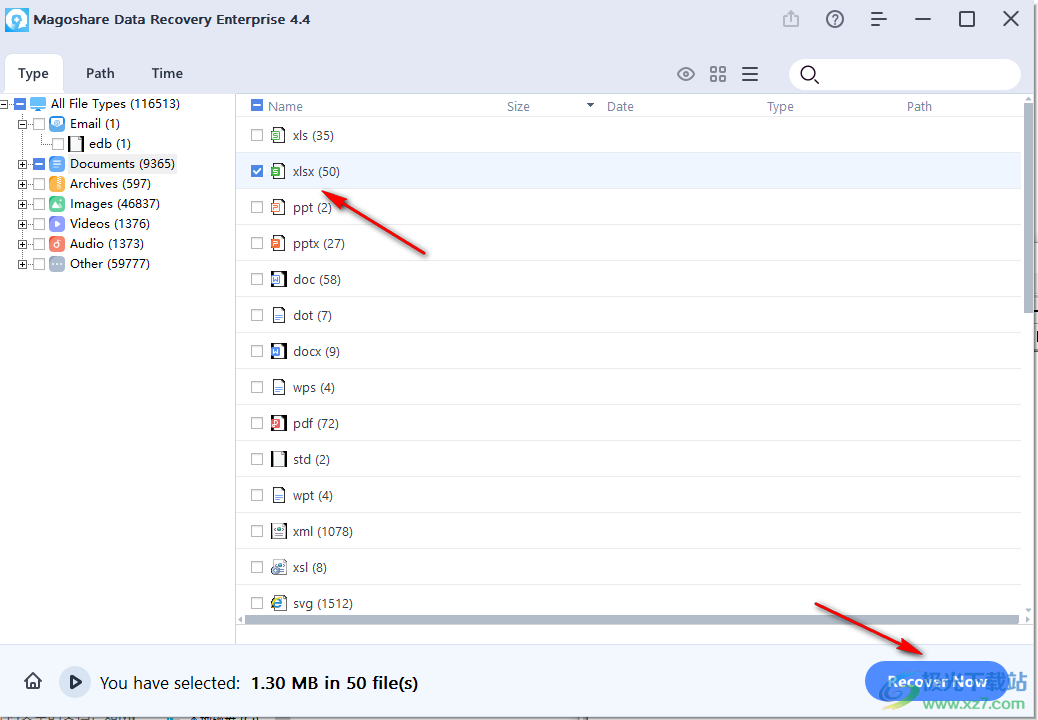Viewport: 1038px width, 720px height.
Task: Click the pptx file type icon
Action: click(x=278, y=243)
